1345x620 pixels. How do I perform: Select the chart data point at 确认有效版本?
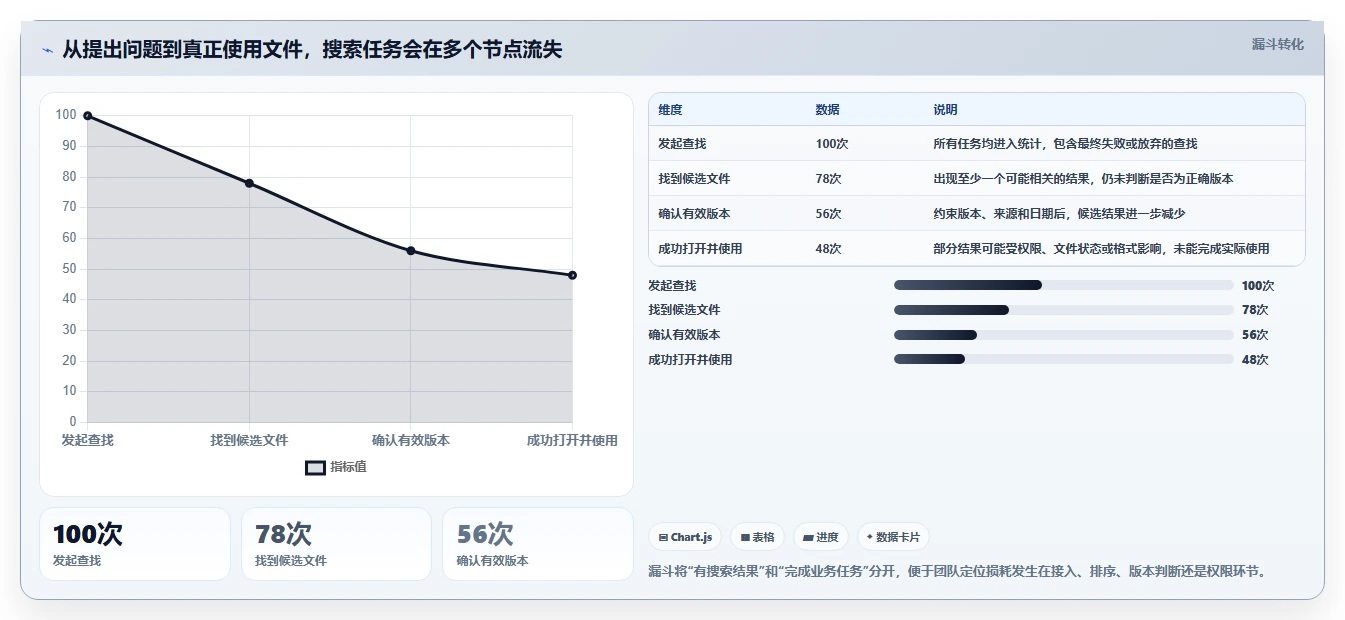point(411,251)
